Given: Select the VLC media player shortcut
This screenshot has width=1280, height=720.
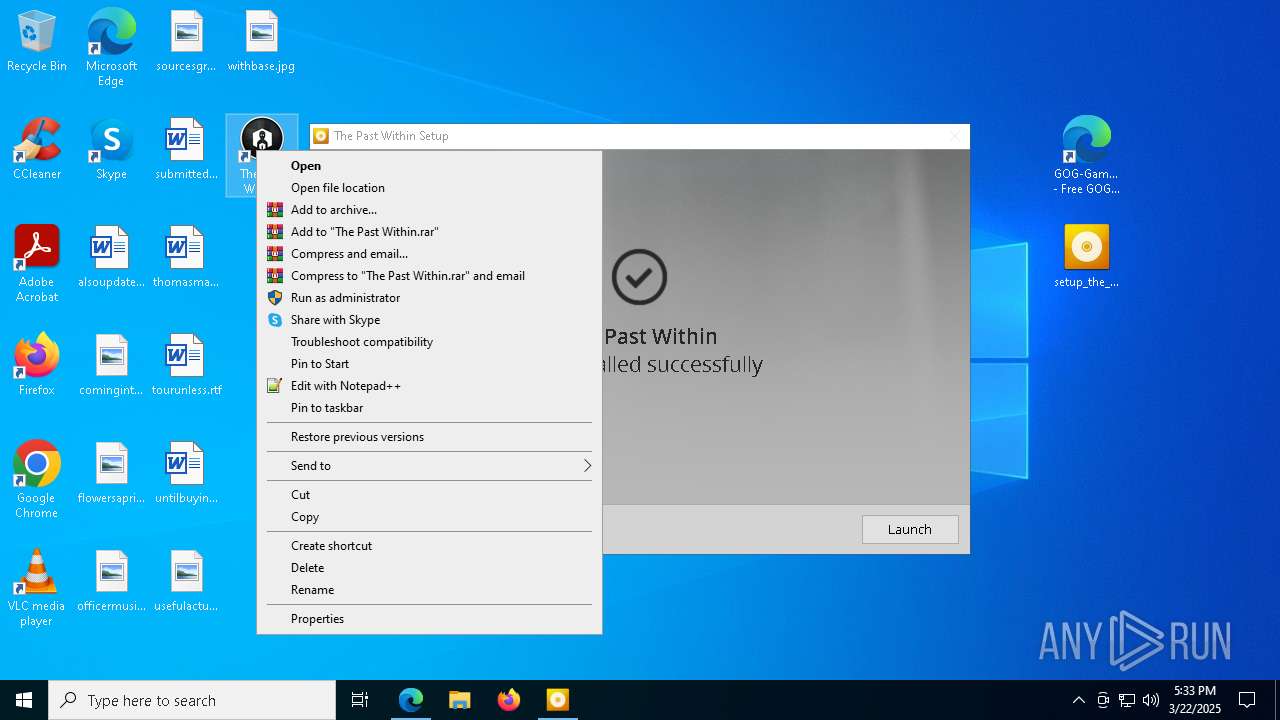Looking at the screenshot, I should 37,588.
